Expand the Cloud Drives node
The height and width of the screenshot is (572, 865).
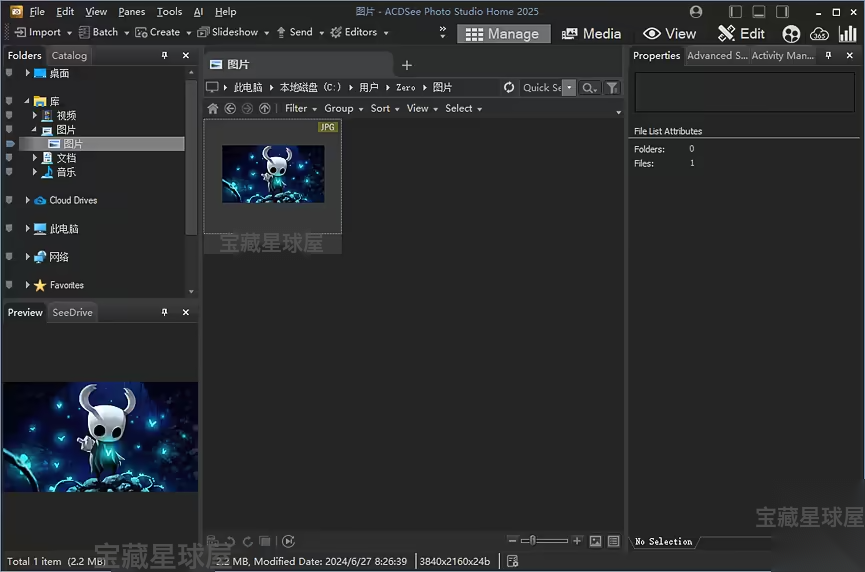(x=28, y=200)
